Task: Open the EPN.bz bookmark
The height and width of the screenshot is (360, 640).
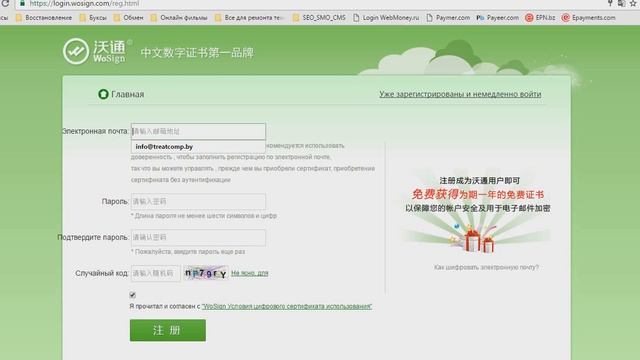Action: point(540,18)
